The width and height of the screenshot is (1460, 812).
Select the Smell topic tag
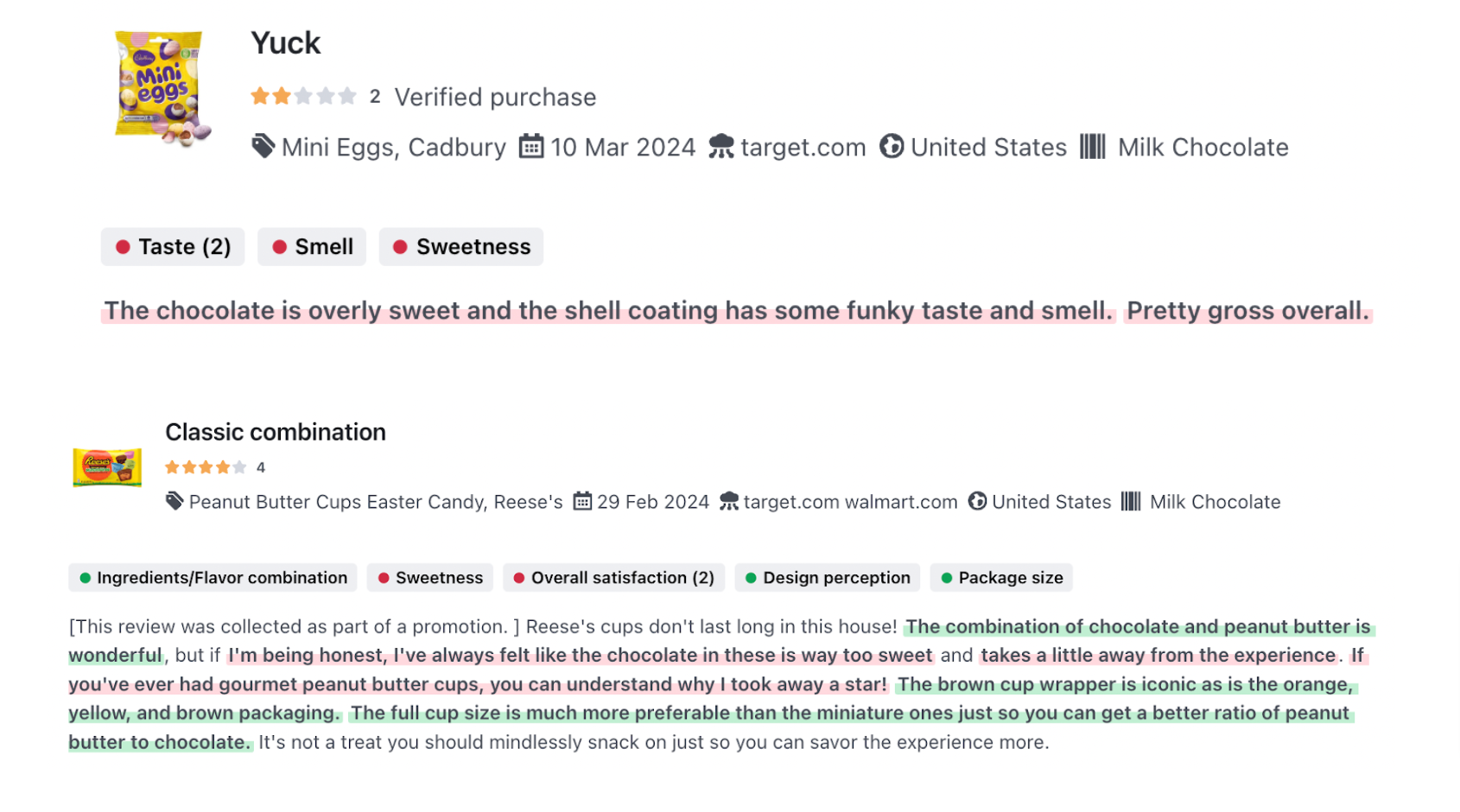pos(312,247)
